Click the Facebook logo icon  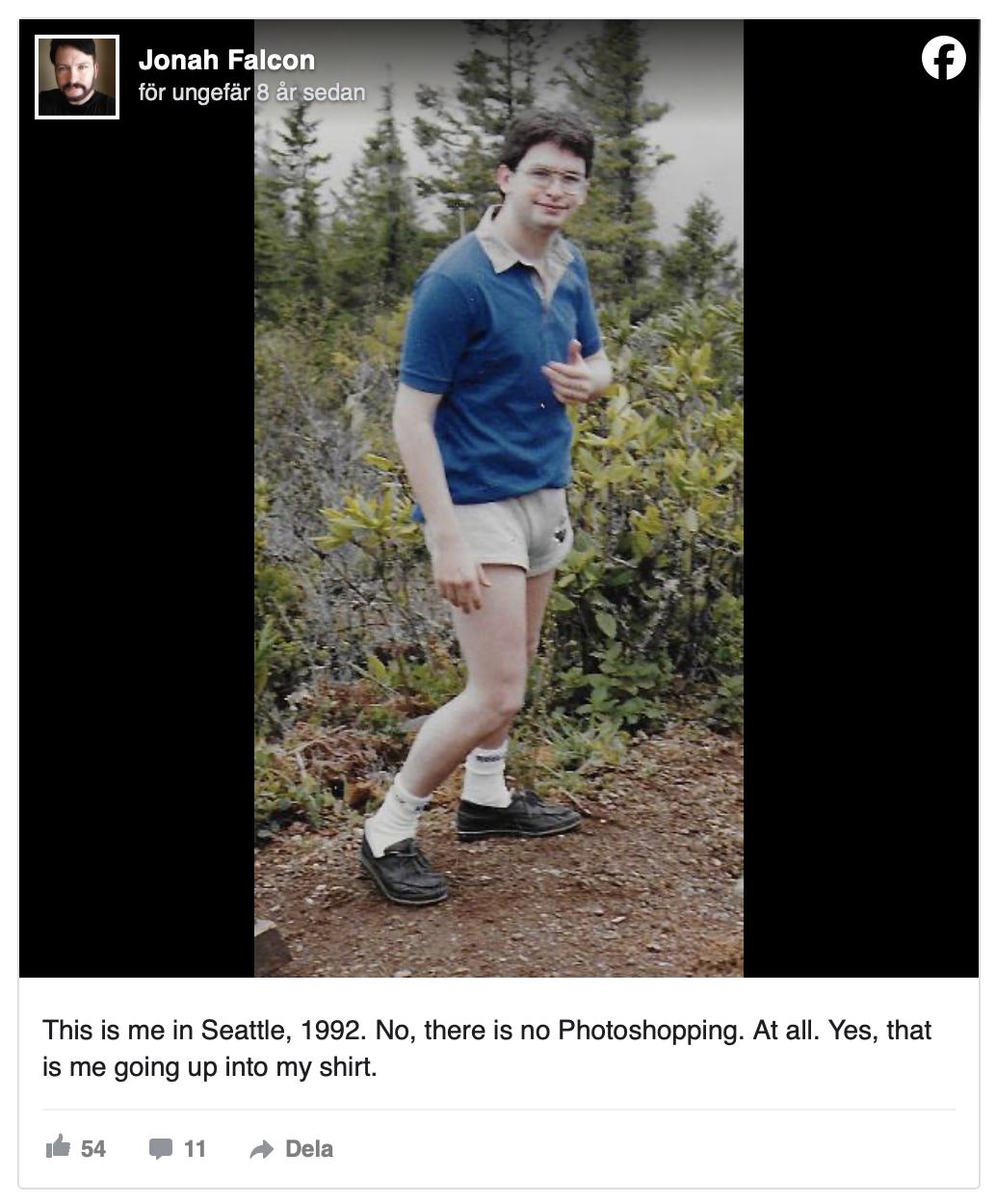click(x=943, y=58)
